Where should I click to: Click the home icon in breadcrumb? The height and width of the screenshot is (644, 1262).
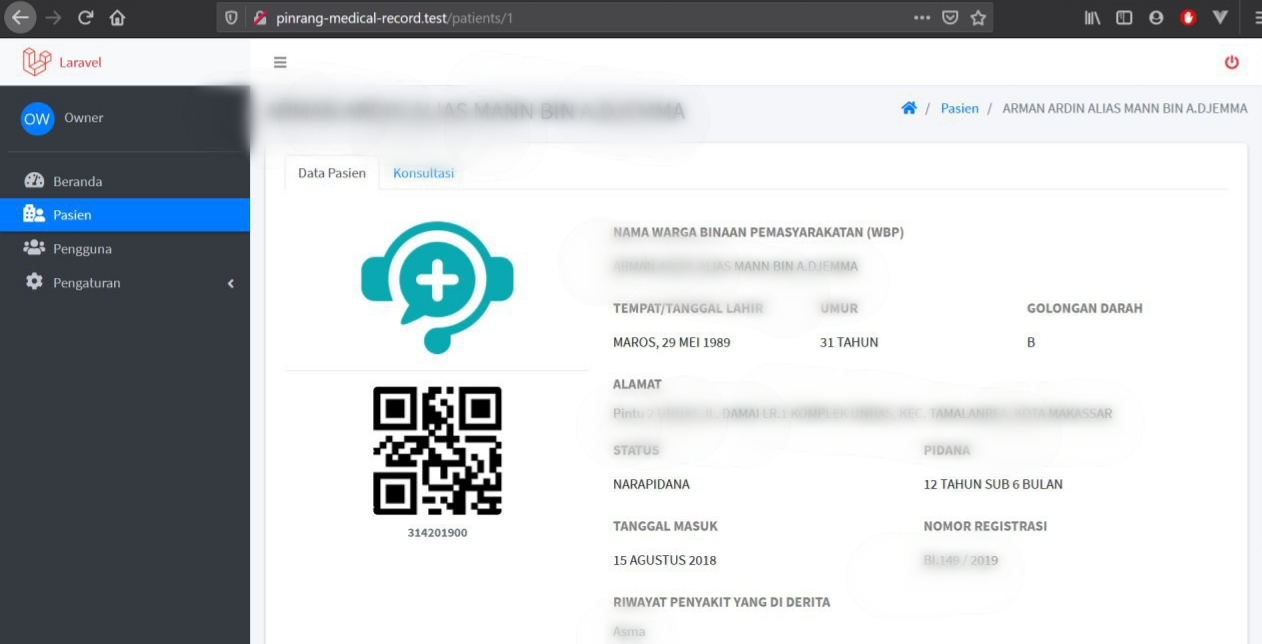tap(909, 108)
